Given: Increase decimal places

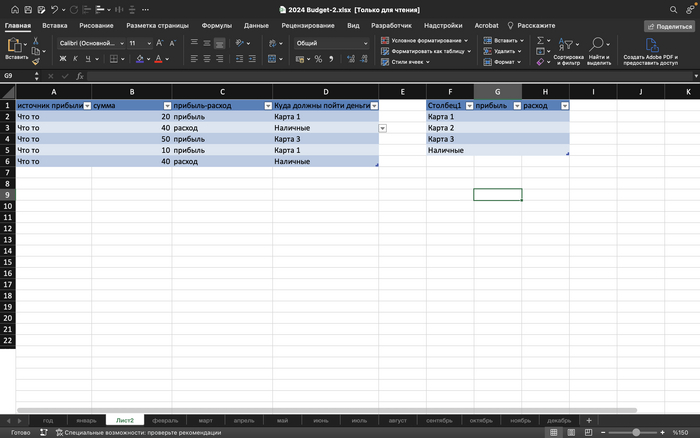Looking at the screenshot, I should coord(351,59).
